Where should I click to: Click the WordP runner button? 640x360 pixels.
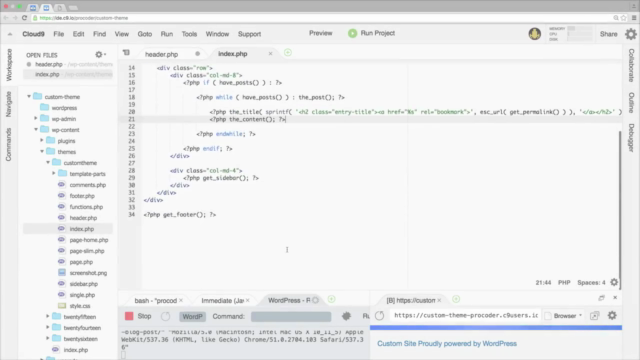click(192, 316)
